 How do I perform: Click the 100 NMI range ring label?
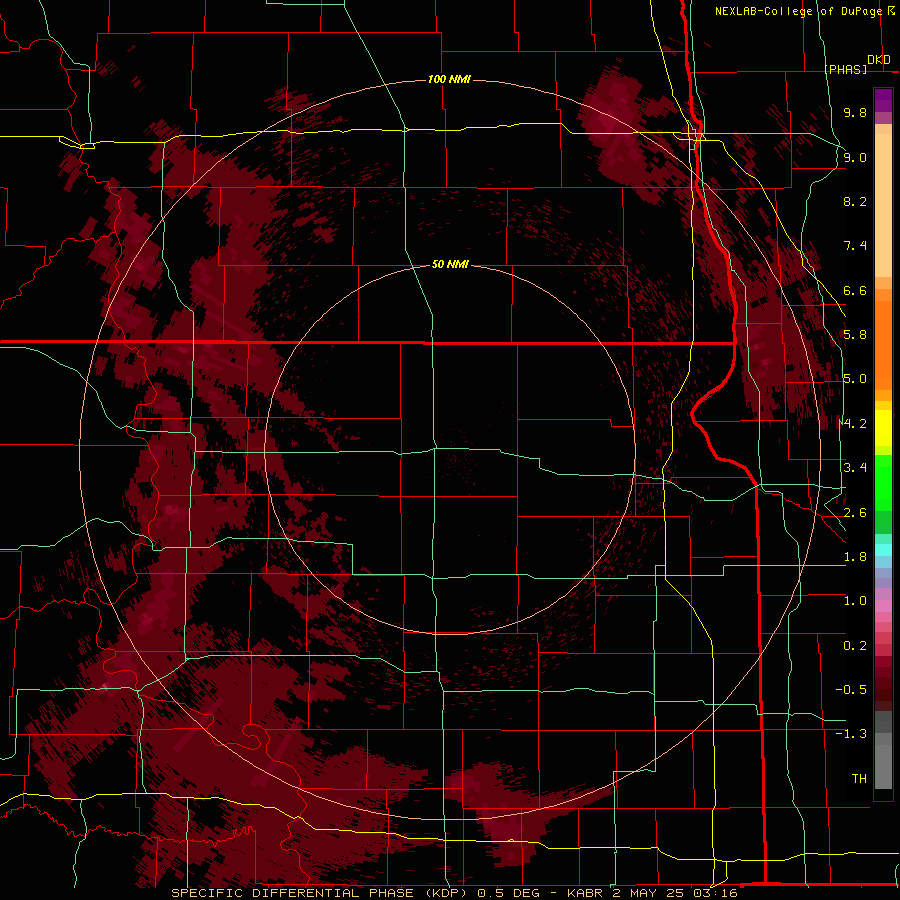point(449,79)
